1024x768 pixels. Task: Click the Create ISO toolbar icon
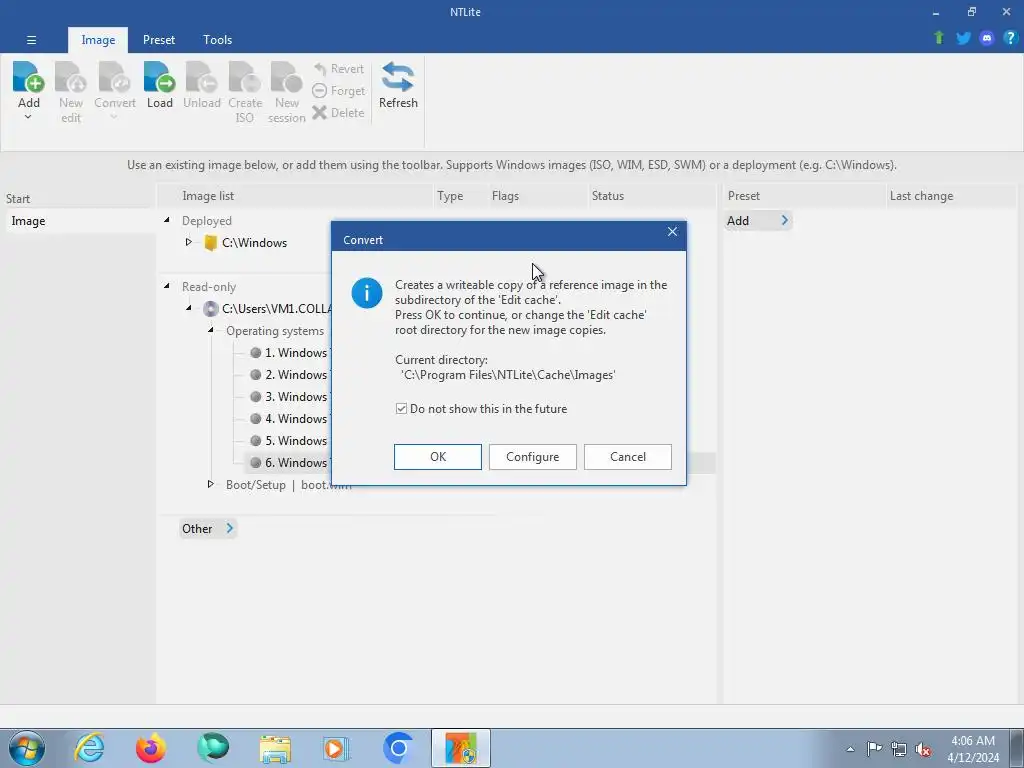[245, 77]
